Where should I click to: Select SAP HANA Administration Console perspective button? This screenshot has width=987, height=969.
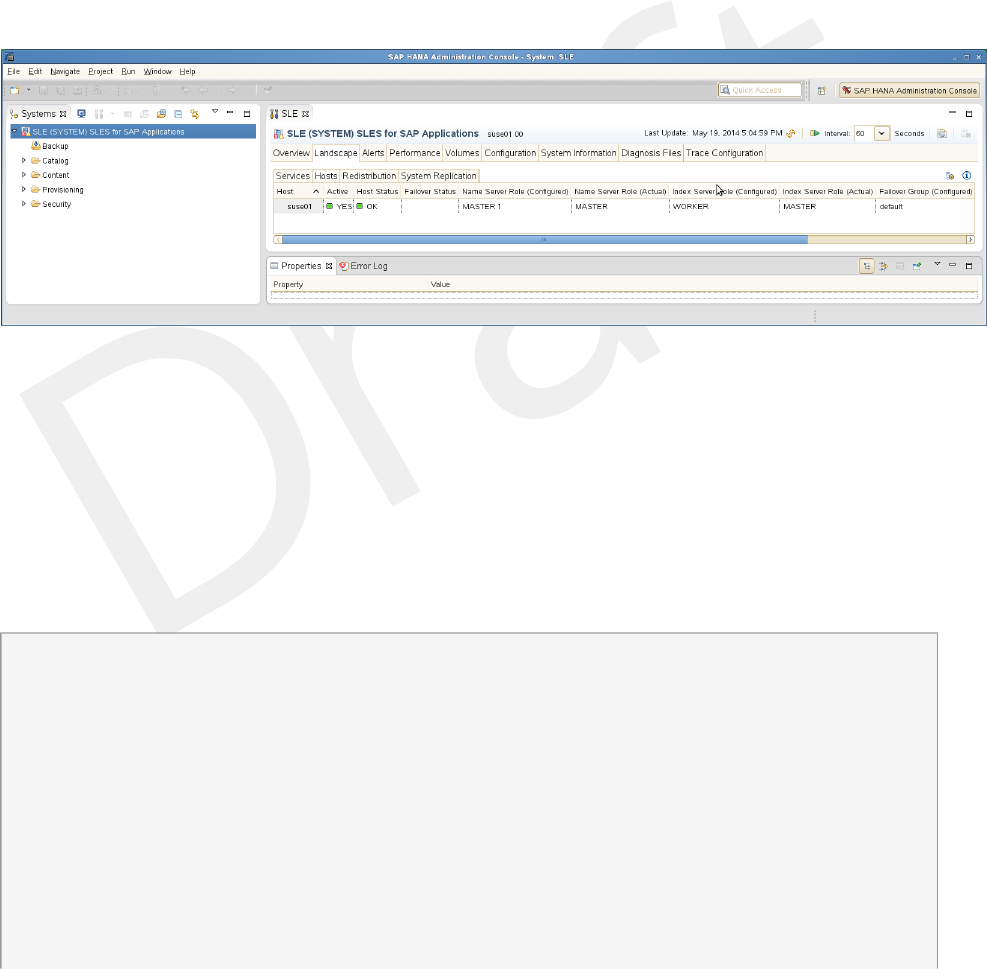click(x=909, y=91)
